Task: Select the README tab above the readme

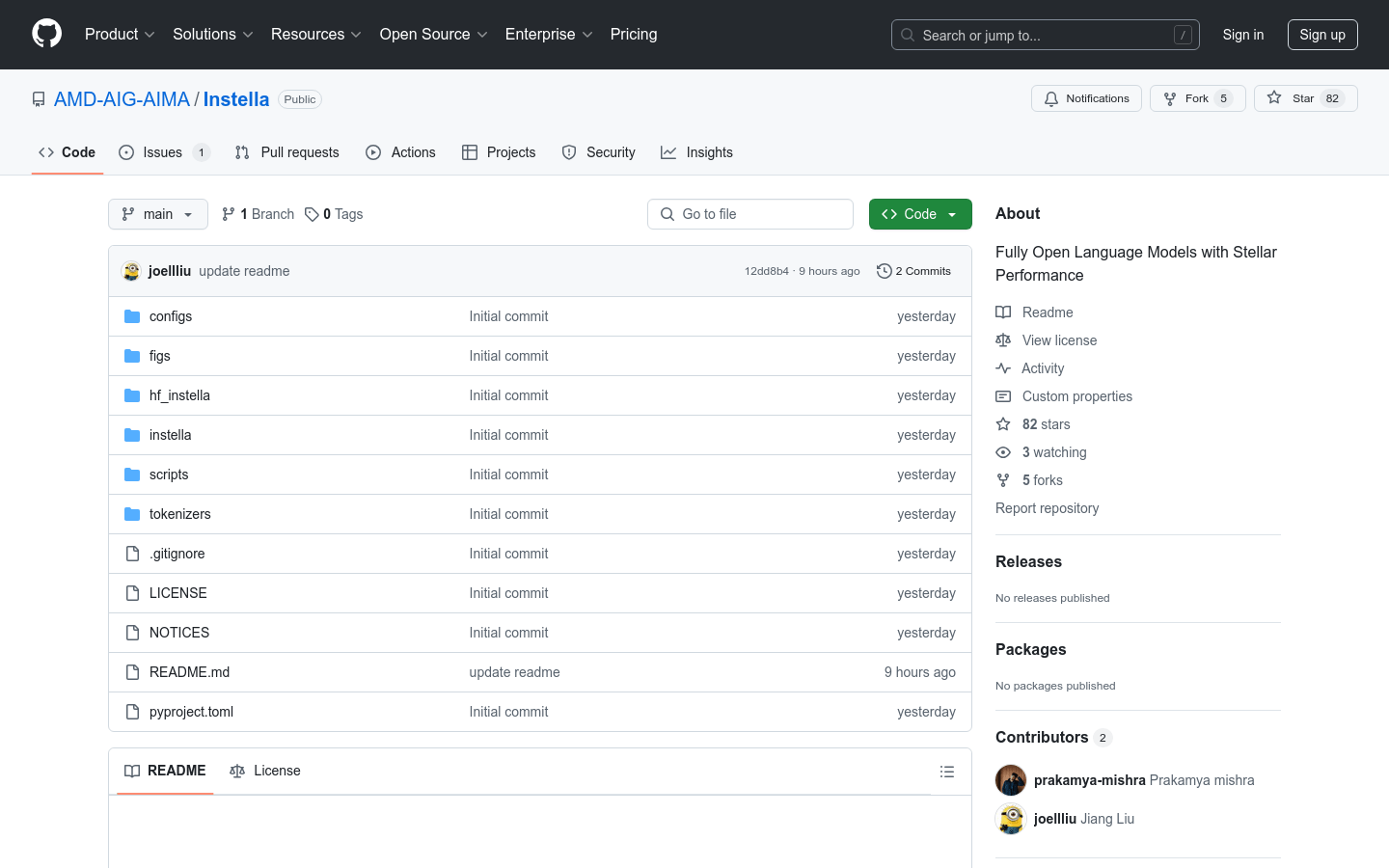Action: (165, 771)
